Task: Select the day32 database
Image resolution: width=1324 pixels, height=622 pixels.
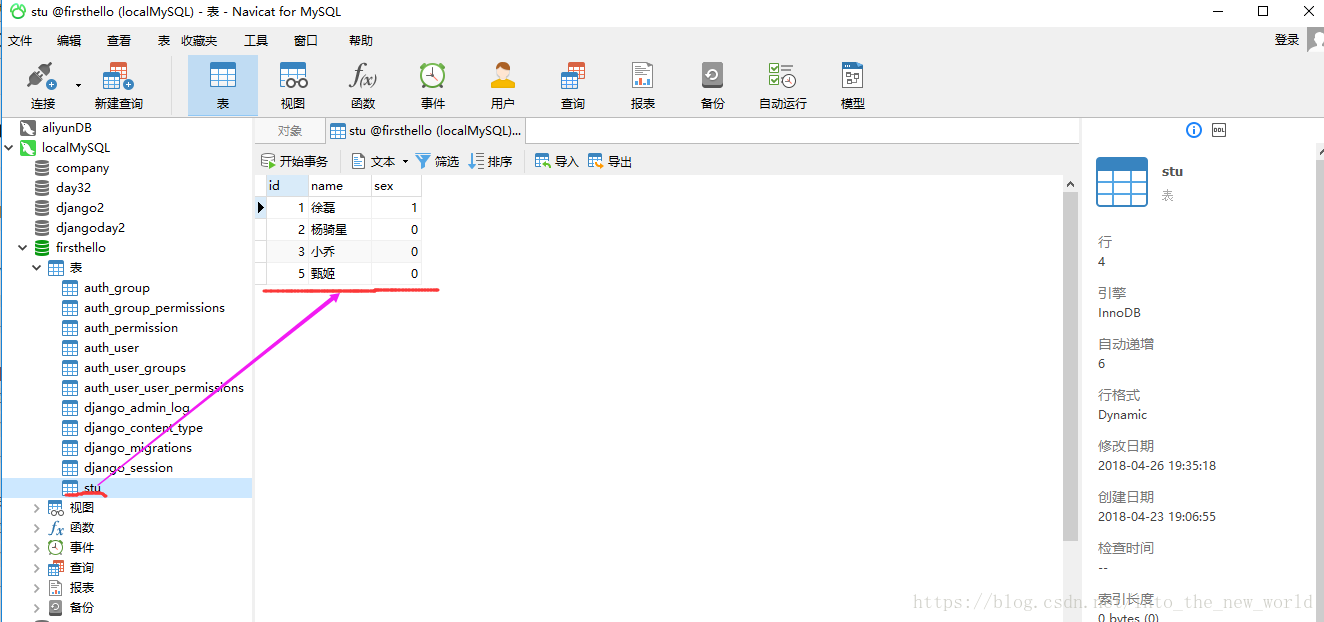Action: (x=73, y=188)
